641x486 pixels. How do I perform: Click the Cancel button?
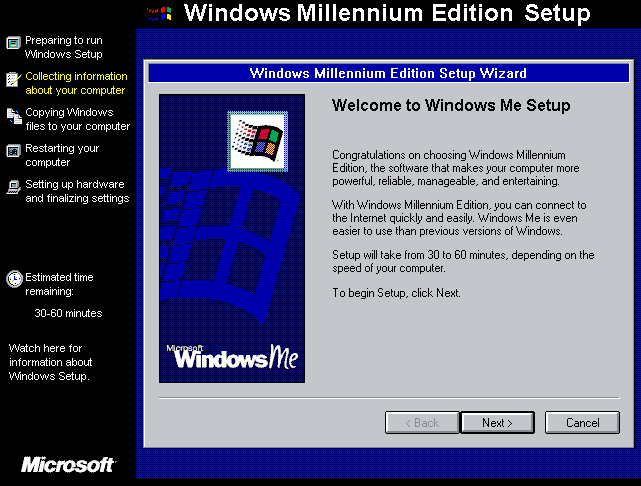pos(582,422)
